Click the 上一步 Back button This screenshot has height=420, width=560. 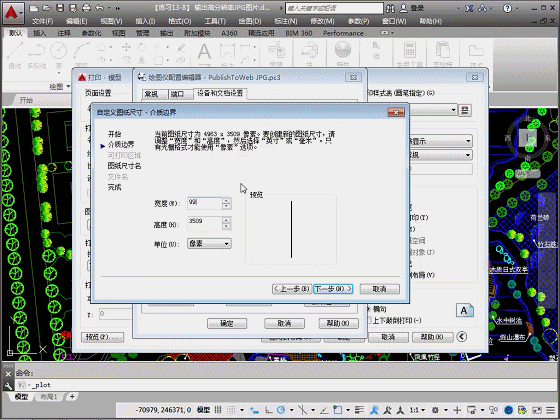(x=292, y=289)
